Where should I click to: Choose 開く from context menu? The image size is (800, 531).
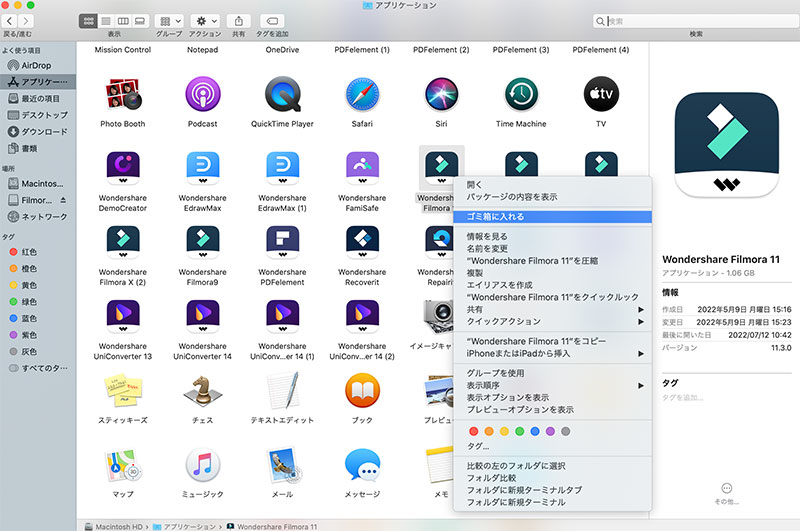(552, 185)
